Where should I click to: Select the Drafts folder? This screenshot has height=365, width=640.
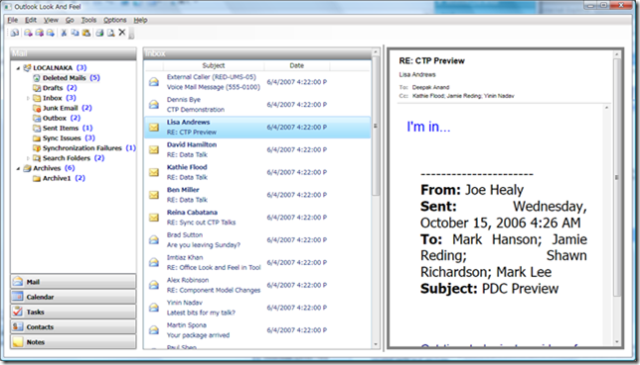54,88
